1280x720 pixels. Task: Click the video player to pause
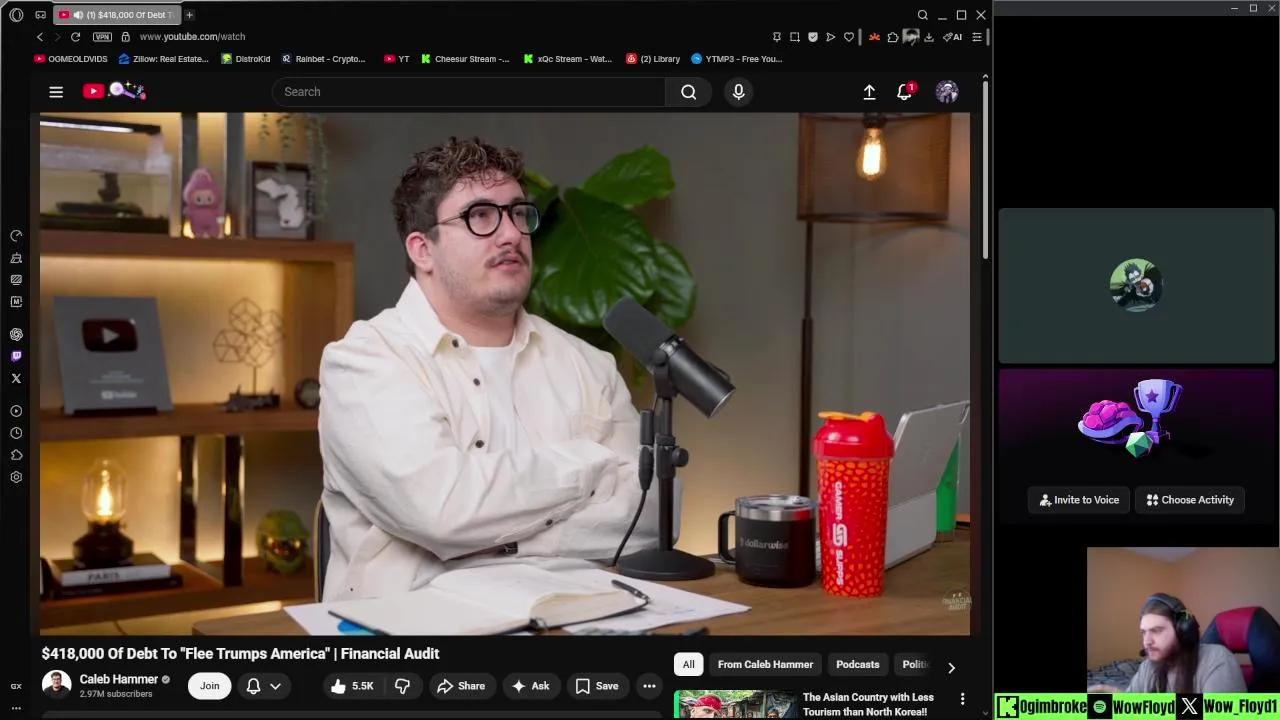(505, 374)
